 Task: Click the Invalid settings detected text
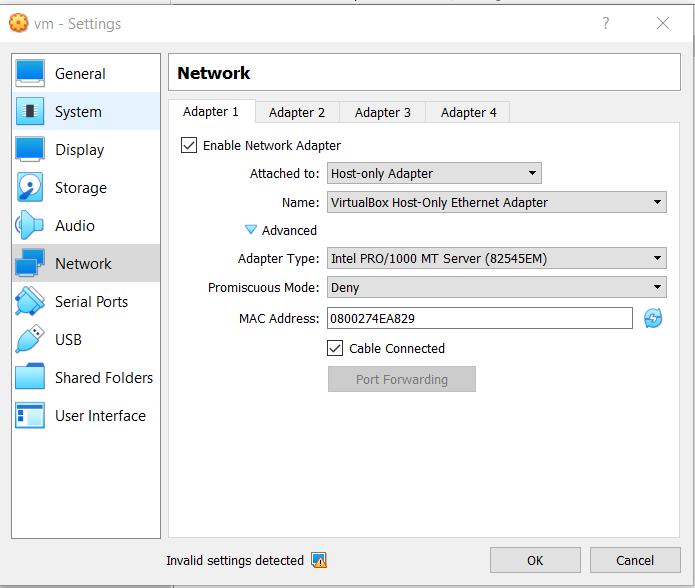(x=235, y=561)
